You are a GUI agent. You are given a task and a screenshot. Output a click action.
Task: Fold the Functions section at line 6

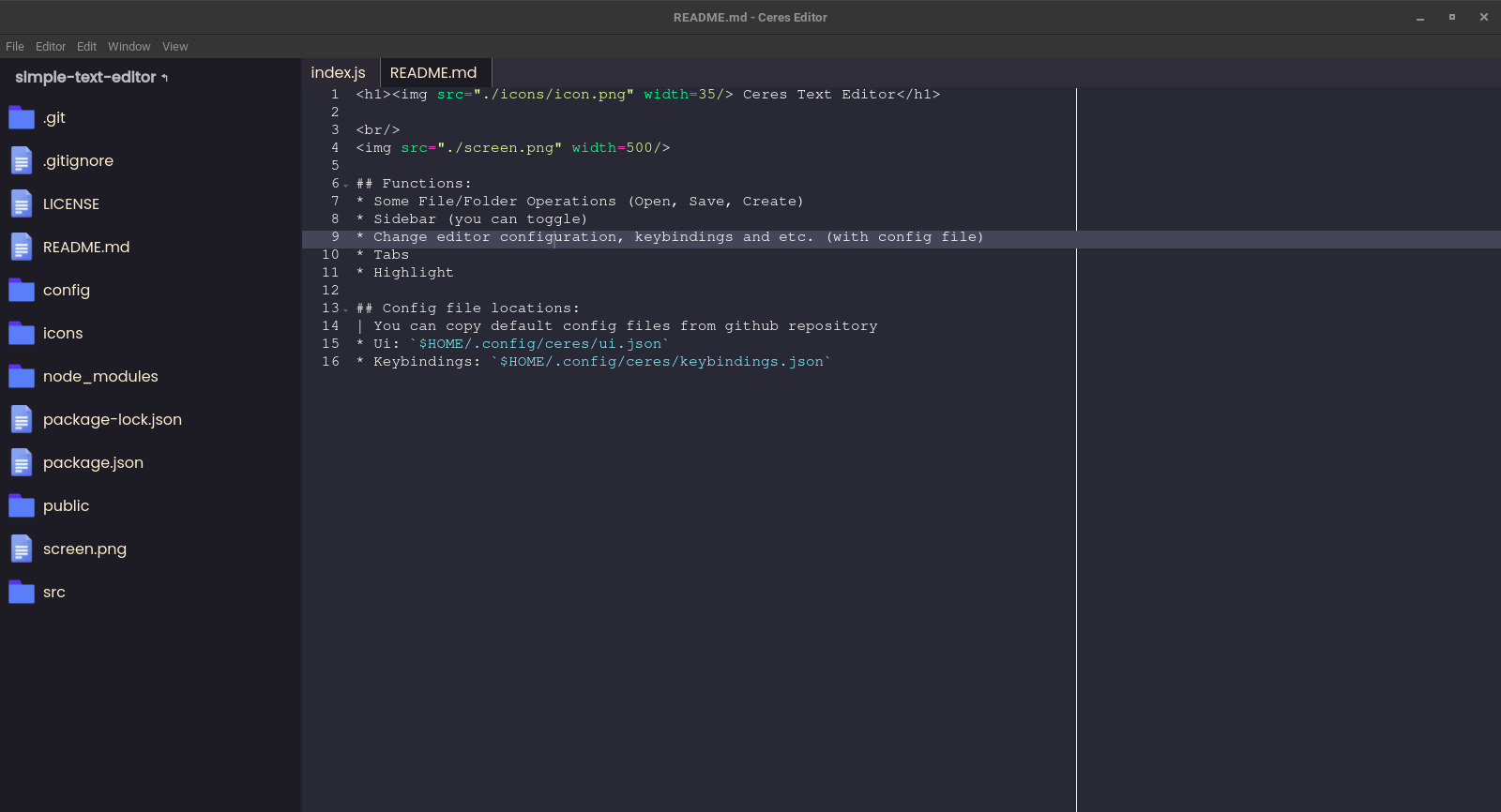(x=345, y=185)
